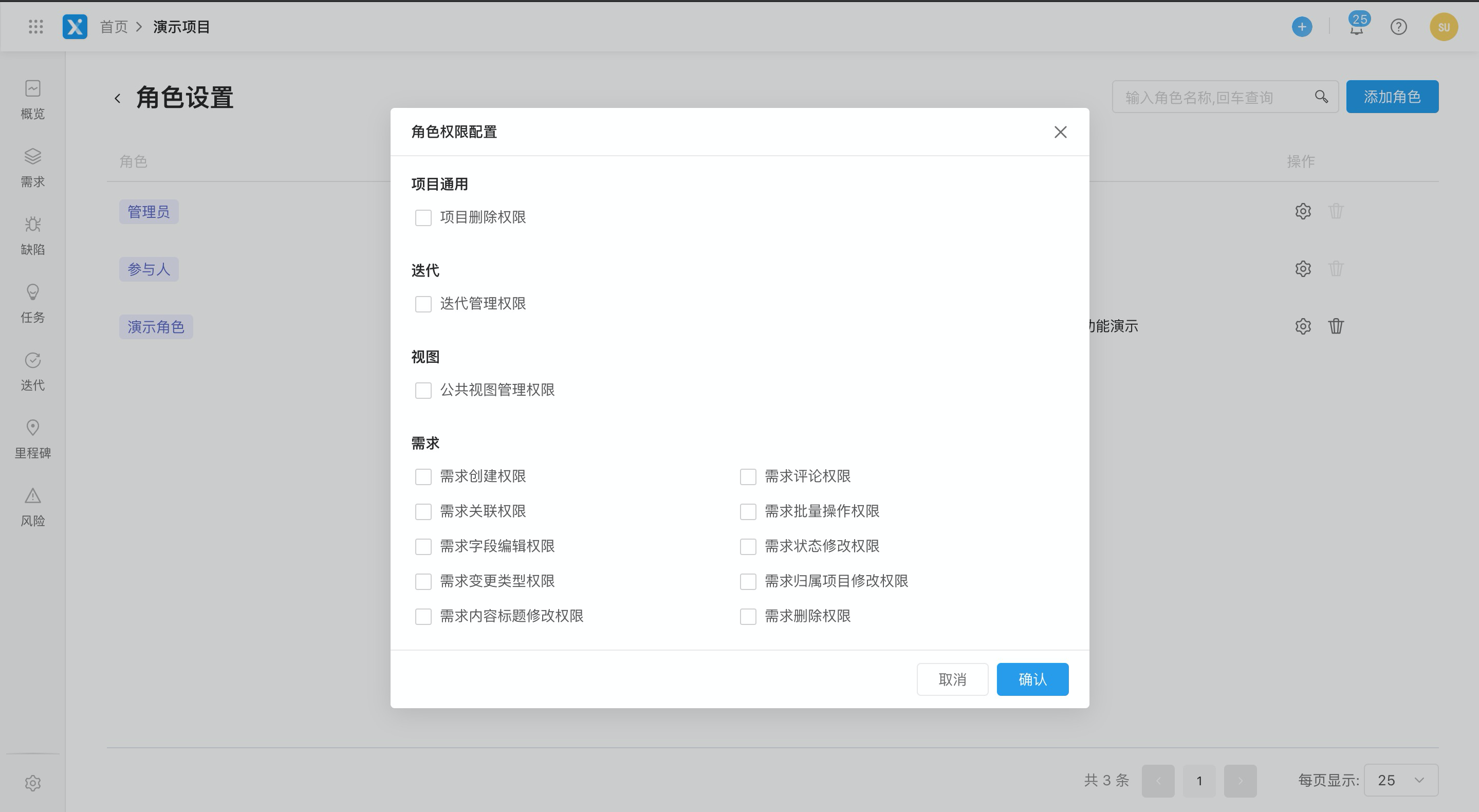
Task: Toggle 需求变更类型权限 checkbox
Action: point(423,582)
